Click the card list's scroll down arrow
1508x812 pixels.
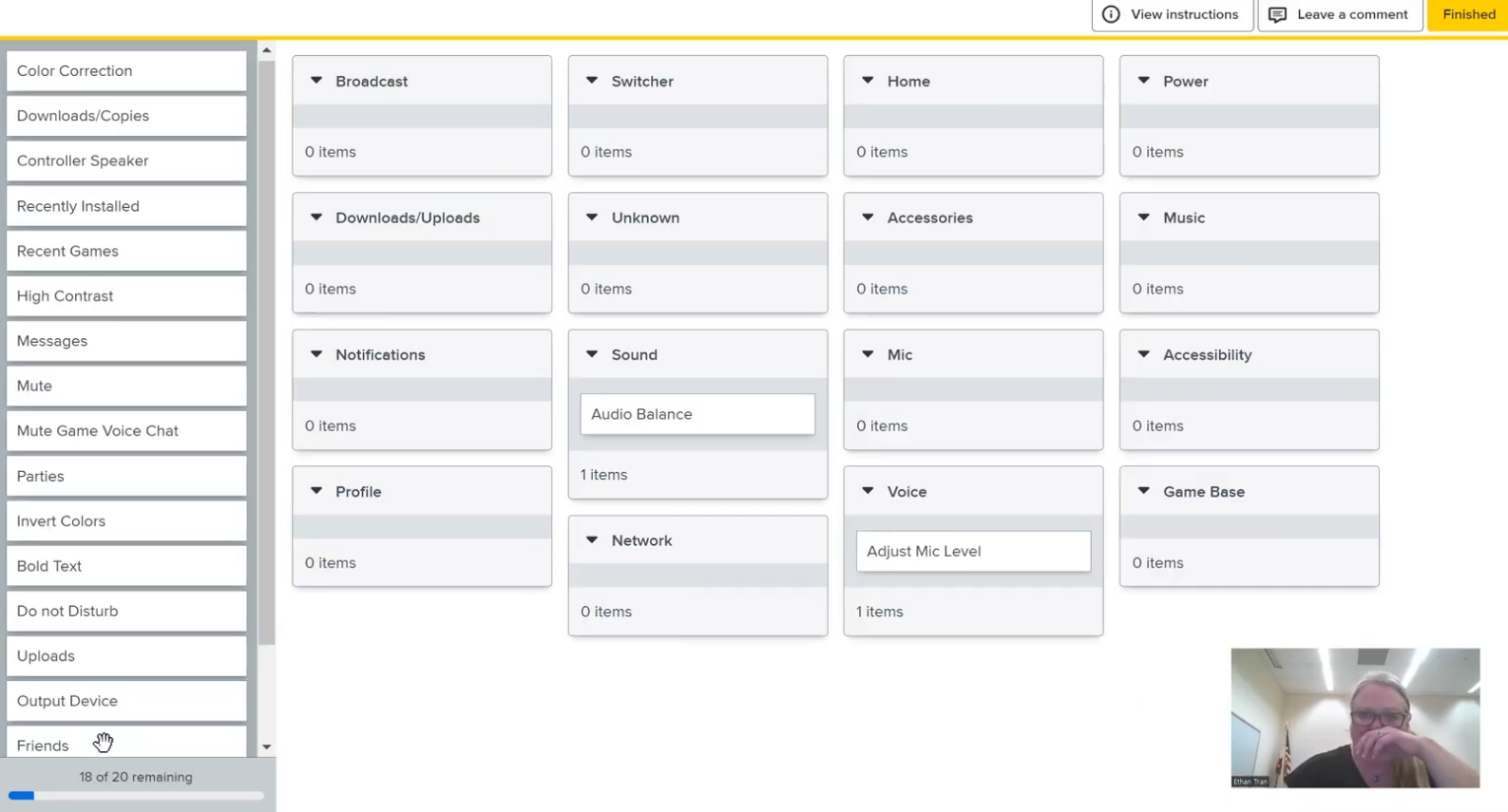267,746
